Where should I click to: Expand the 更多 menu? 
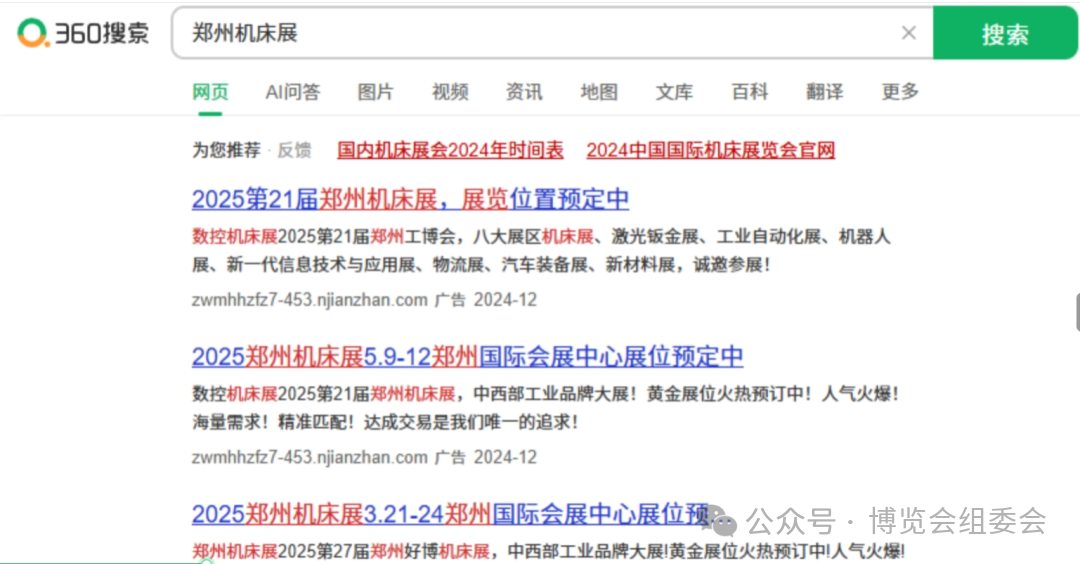[900, 92]
